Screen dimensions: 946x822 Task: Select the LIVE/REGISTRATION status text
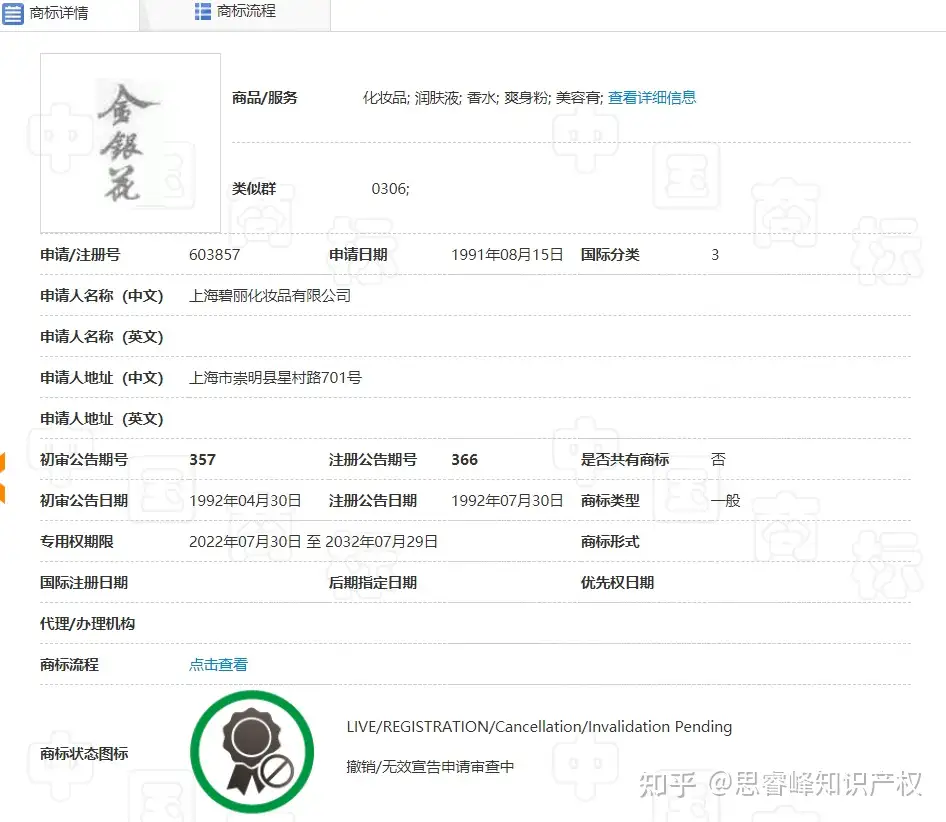coord(539,727)
